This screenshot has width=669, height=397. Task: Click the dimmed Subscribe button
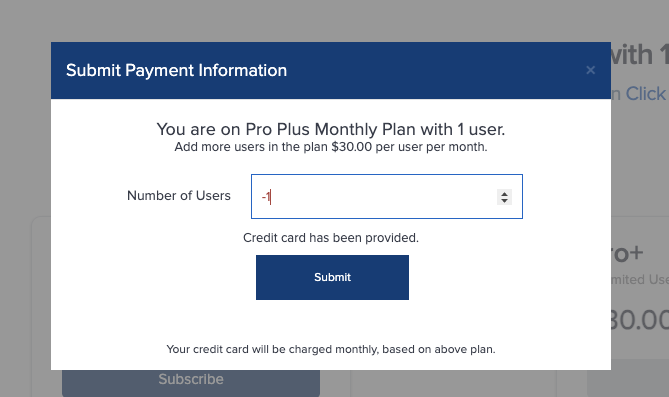tap(191, 379)
